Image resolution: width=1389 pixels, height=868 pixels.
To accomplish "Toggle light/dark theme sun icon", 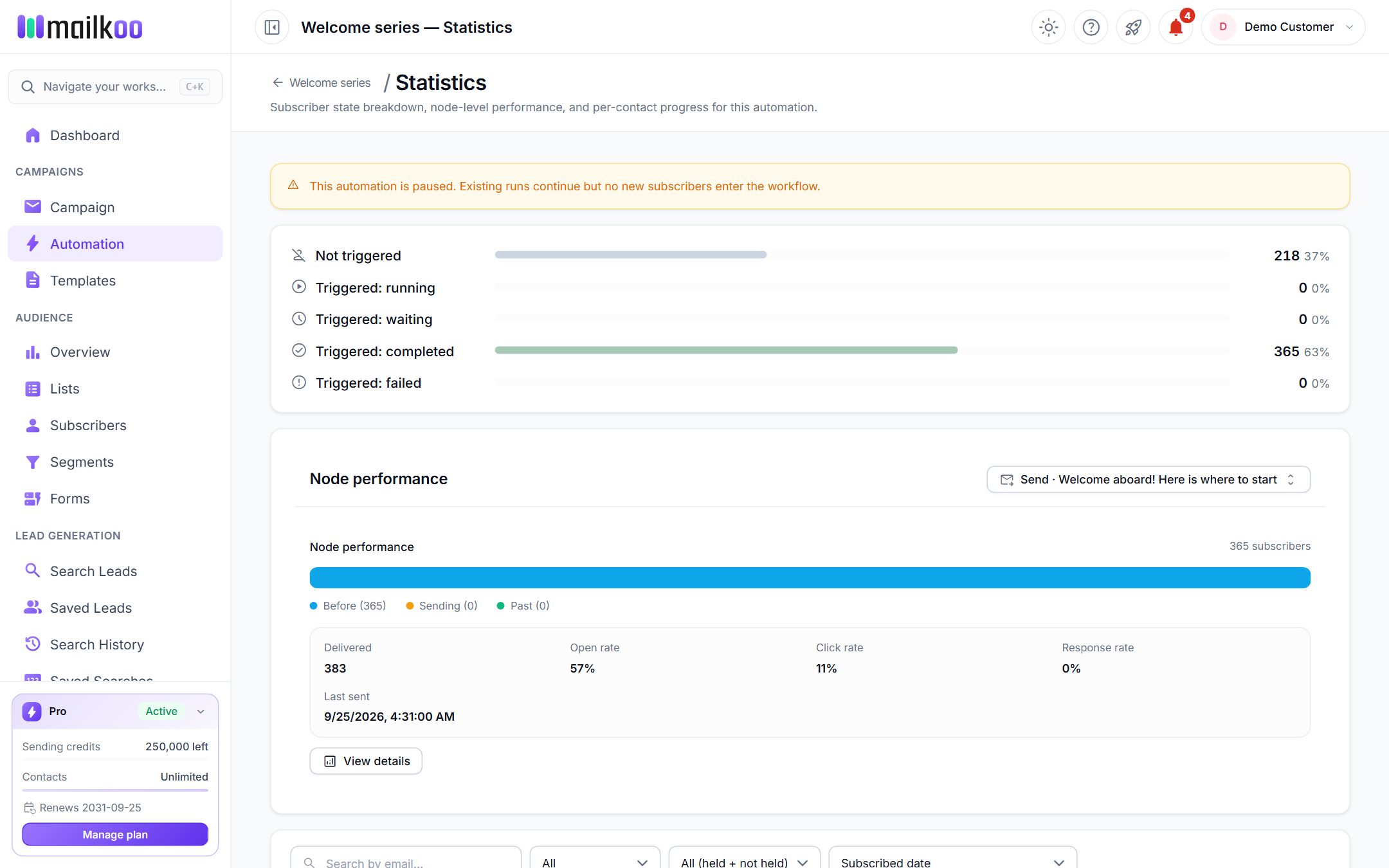I will click(1048, 27).
